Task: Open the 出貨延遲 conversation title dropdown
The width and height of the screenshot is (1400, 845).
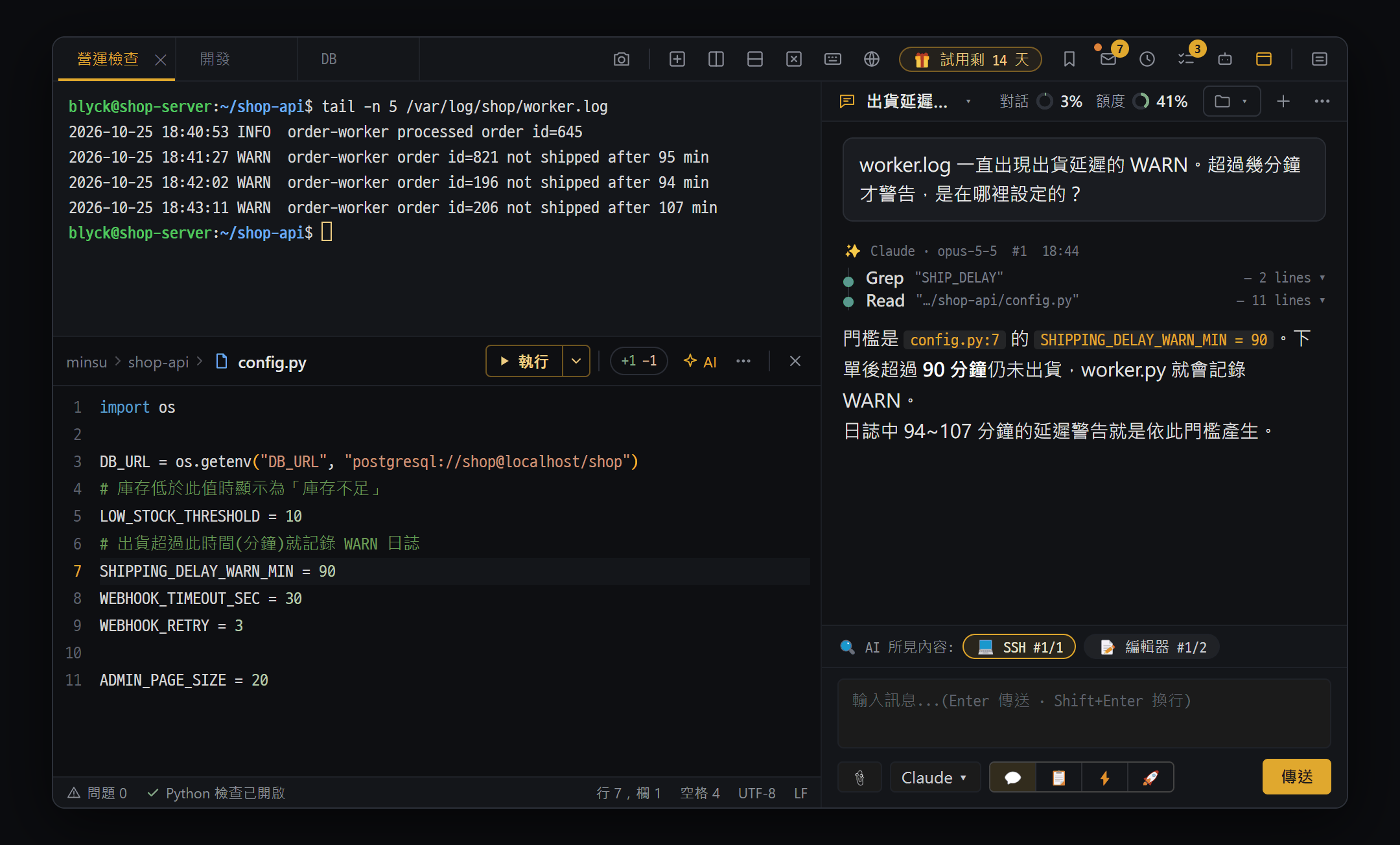Action: coord(905,102)
